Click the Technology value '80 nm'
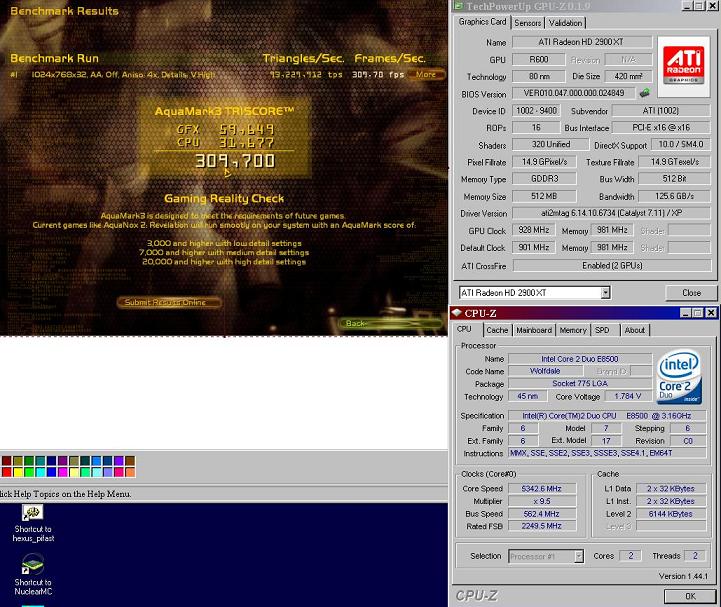Image resolution: width=721 pixels, height=607 pixels. (538, 76)
